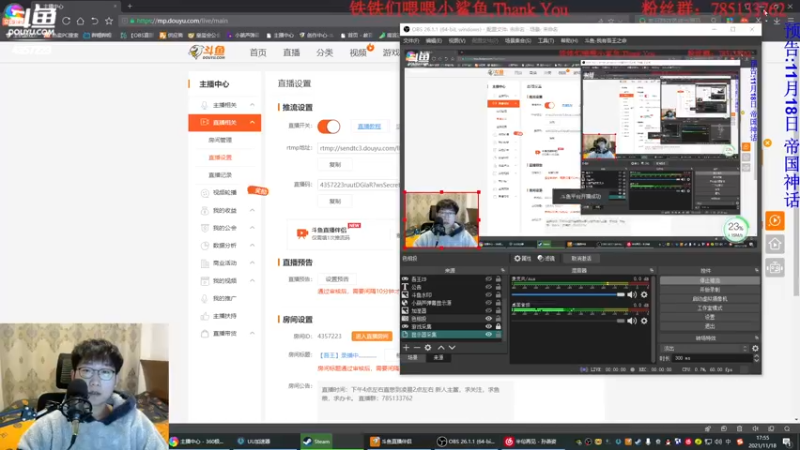This screenshot has height=450, width=800.
Task: Open OBS 26.1.1 from the taskbar
Action: click(x=466, y=441)
